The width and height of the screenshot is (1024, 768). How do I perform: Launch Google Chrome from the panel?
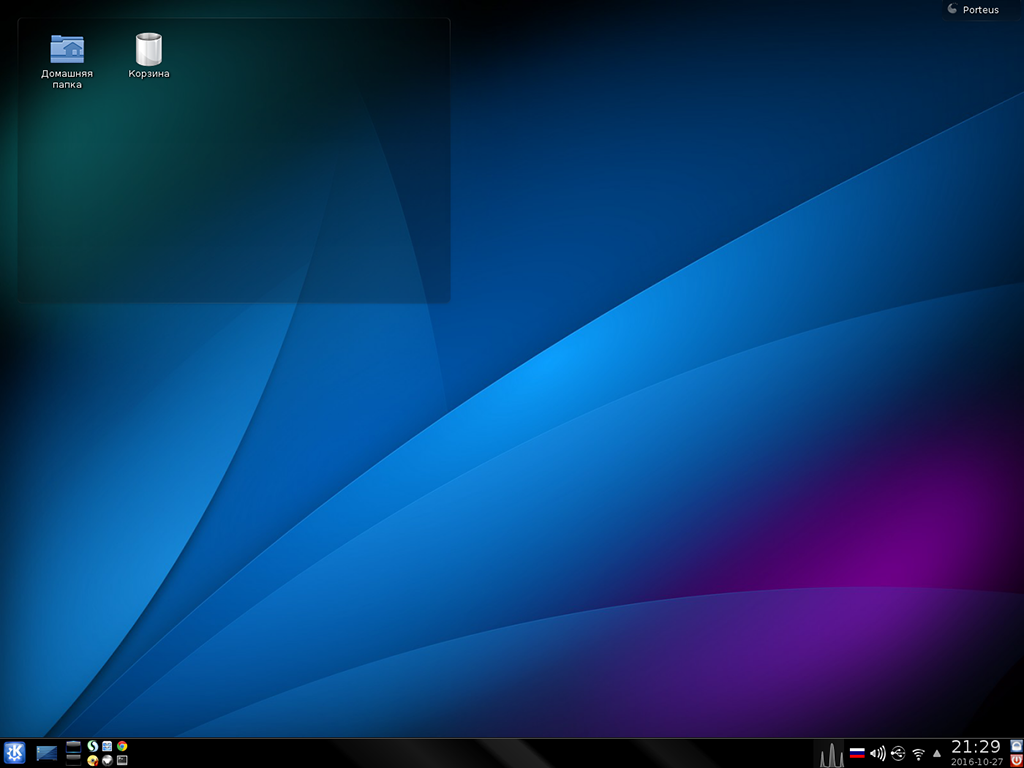click(x=122, y=746)
